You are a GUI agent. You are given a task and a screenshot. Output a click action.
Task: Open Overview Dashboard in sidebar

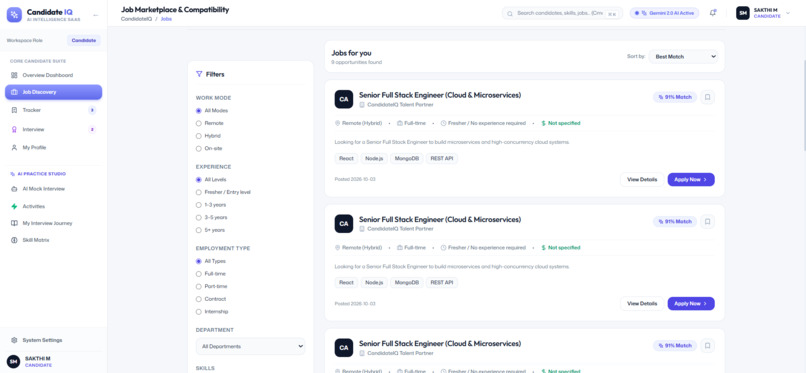point(53,75)
